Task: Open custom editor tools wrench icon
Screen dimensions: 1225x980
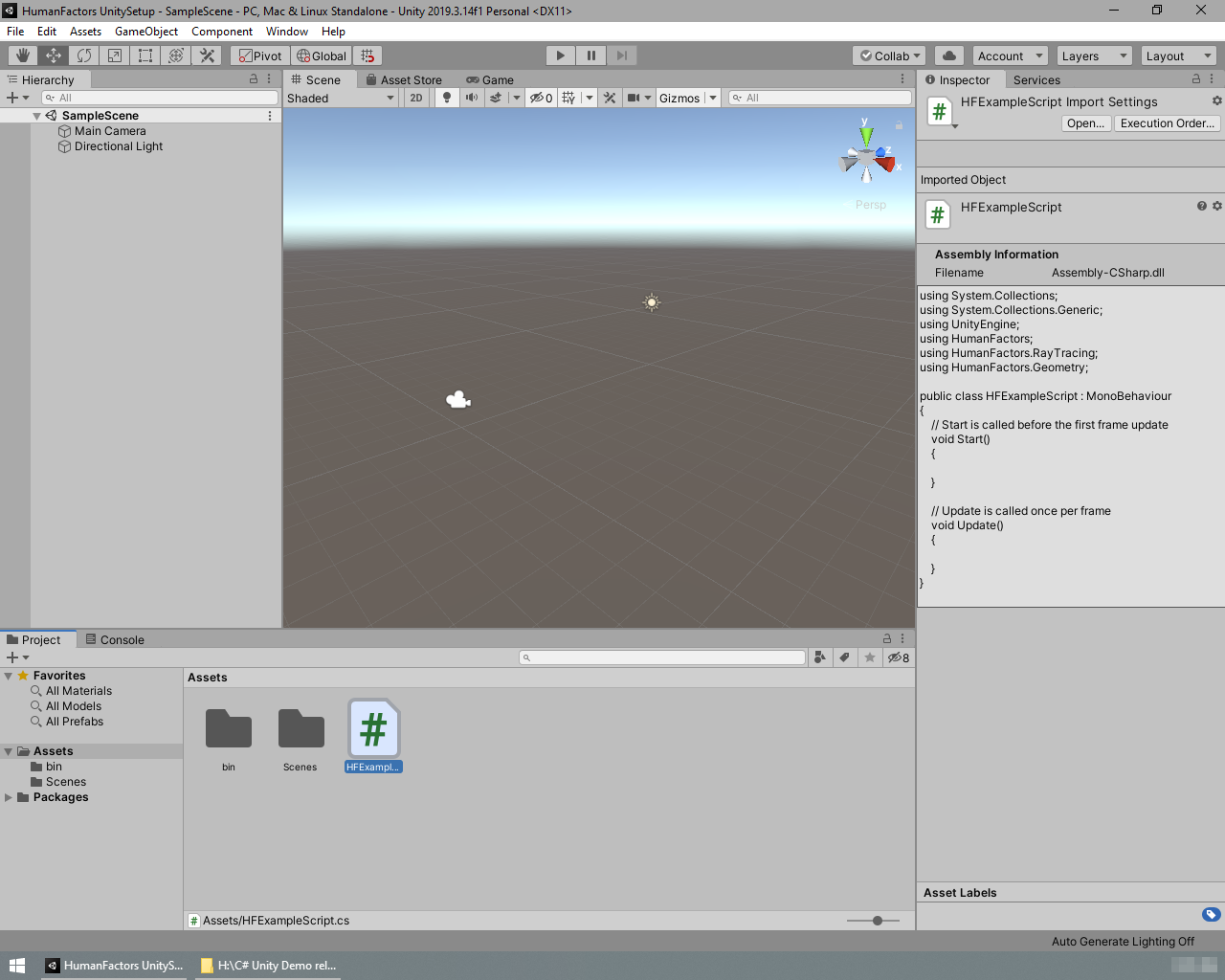Action: [207, 56]
